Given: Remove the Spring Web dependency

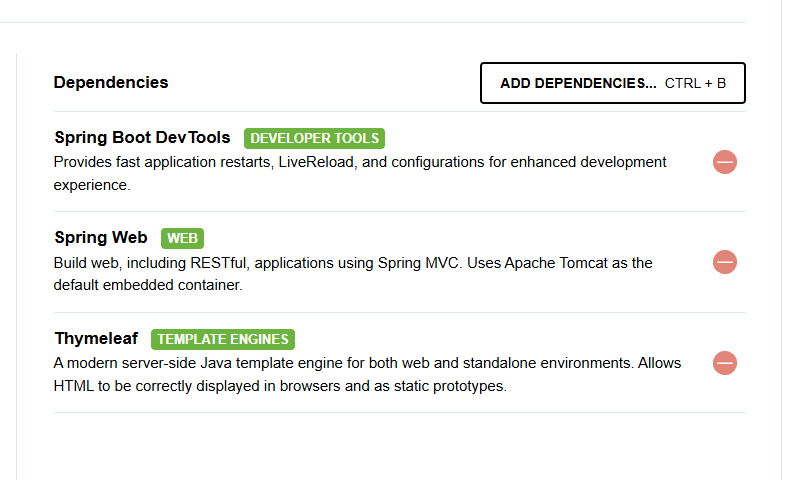Looking at the screenshot, I should point(725,262).
